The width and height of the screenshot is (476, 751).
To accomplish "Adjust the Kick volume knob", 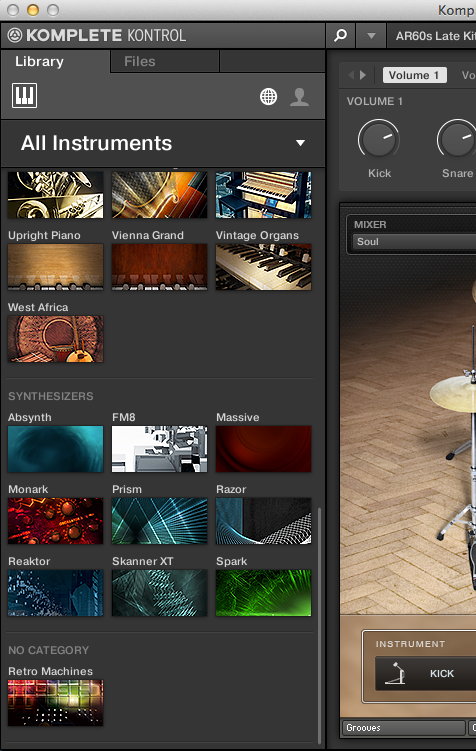I will click(x=378, y=138).
